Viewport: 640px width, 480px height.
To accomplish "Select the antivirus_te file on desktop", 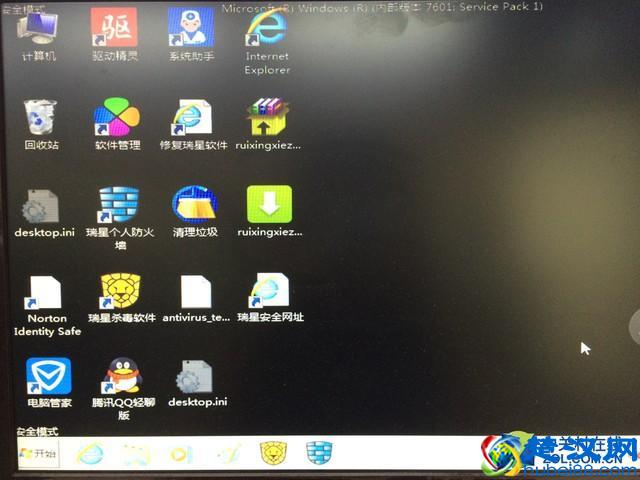I will pyautogui.click(x=196, y=292).
